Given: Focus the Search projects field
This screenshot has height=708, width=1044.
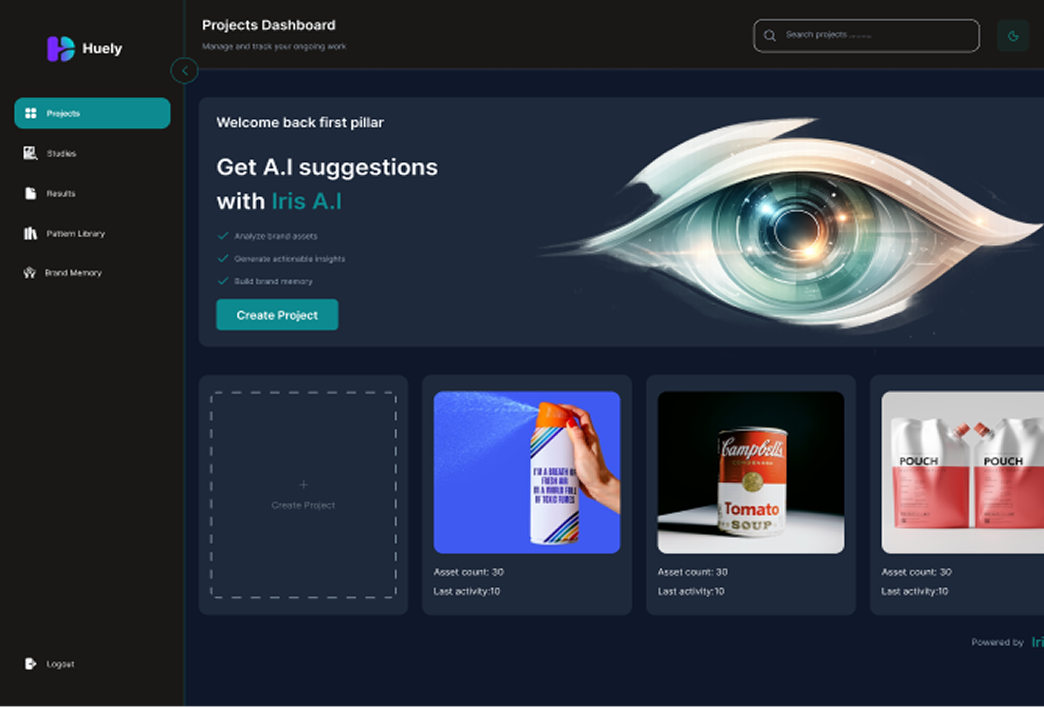Looking at the screenshot, I should (866, 36).
